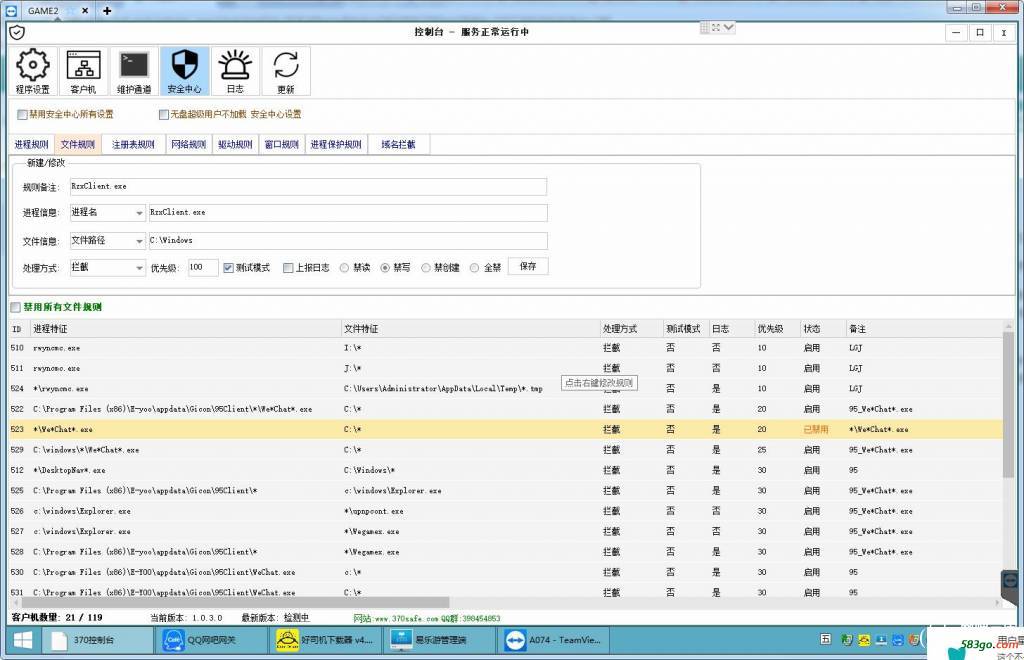
Task: Select the 安全中心 shield icon
Action: [x=184, y=71]
